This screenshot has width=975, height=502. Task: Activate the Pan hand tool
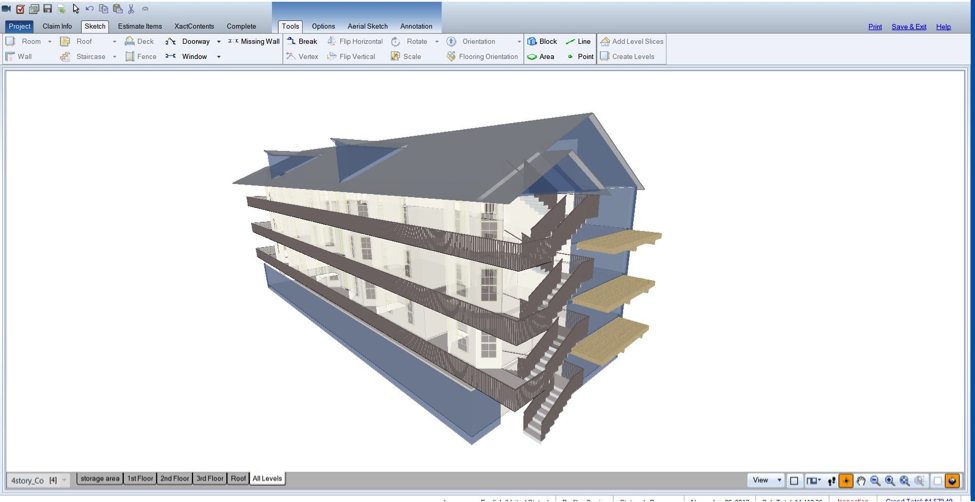[860, 481]
